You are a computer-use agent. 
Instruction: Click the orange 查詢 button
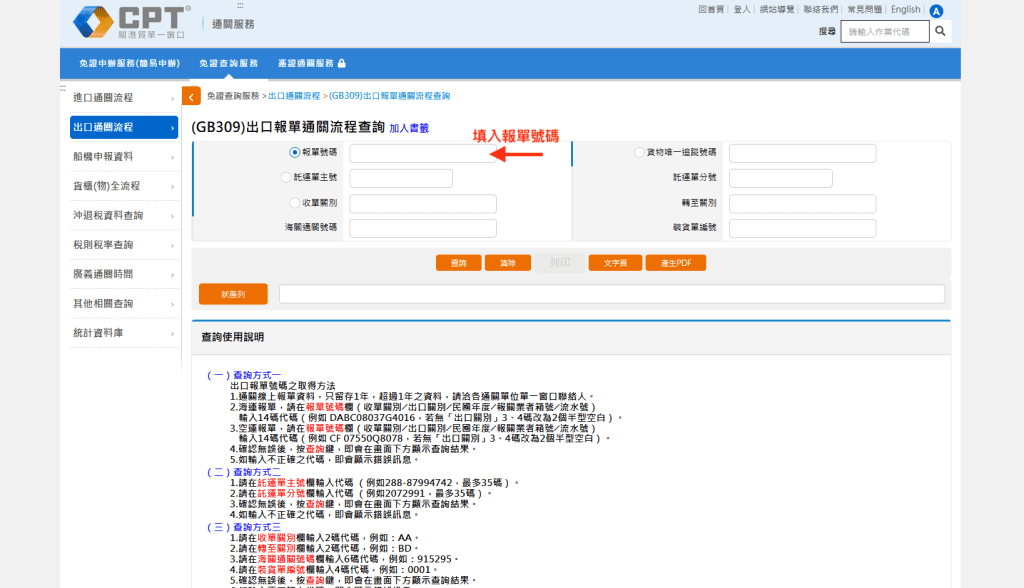pyautogui.click(x=458, y=263)
